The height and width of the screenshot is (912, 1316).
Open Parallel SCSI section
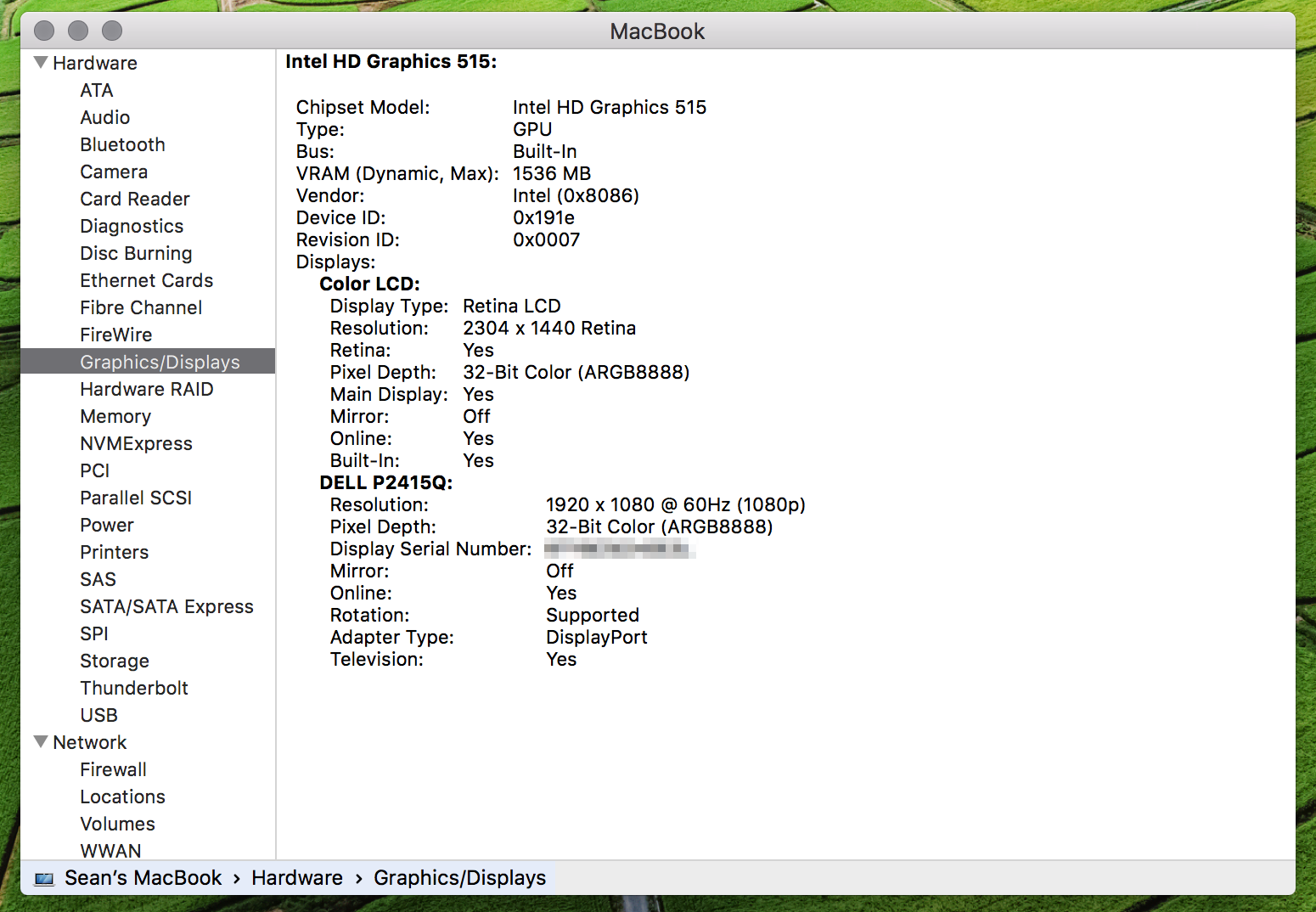pyautogui.click(x=136, y=498)
